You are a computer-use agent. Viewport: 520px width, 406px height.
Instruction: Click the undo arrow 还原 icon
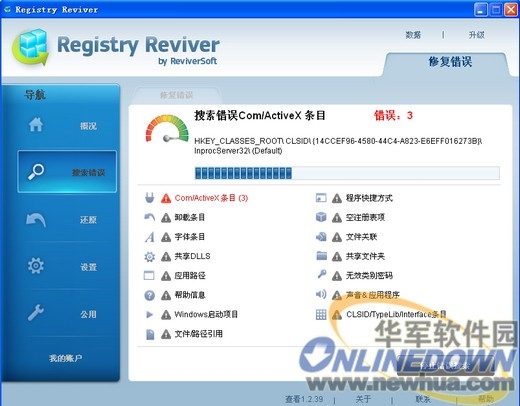(x=36, y=220)
